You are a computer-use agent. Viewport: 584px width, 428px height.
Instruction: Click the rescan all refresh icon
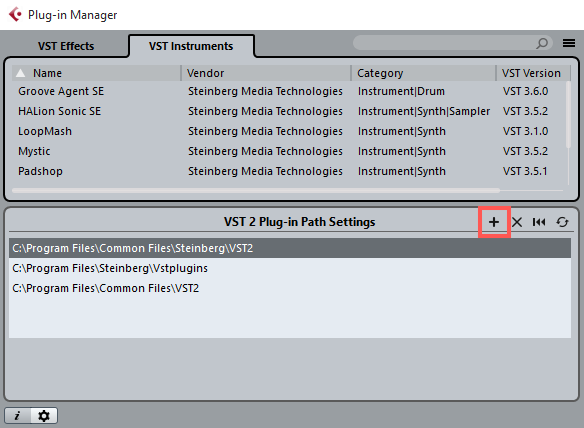tap(562, 222)
